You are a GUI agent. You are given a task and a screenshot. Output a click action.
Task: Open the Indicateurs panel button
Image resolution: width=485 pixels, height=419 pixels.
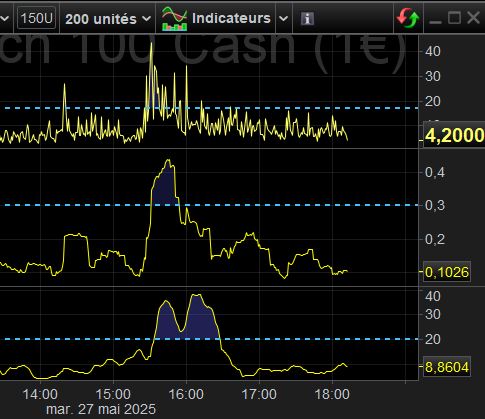(216, 18)
